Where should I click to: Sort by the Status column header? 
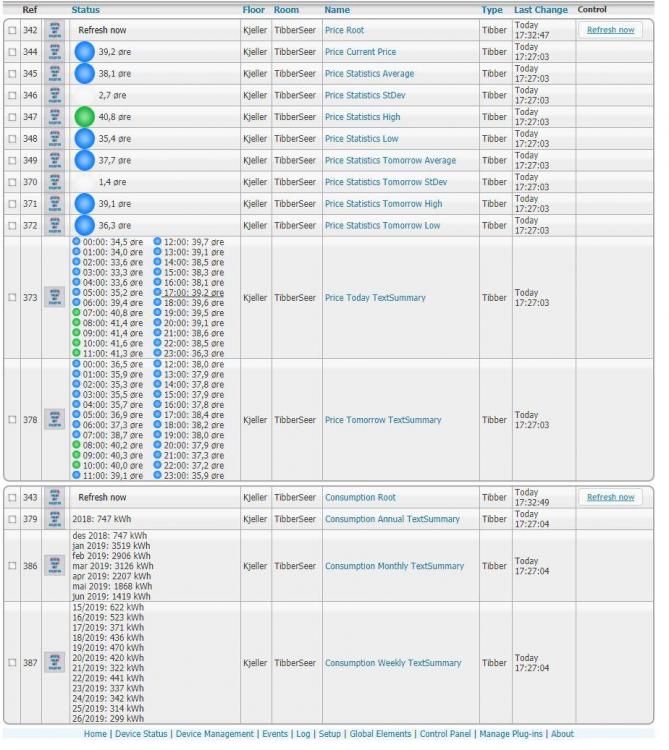click(86, 10)
